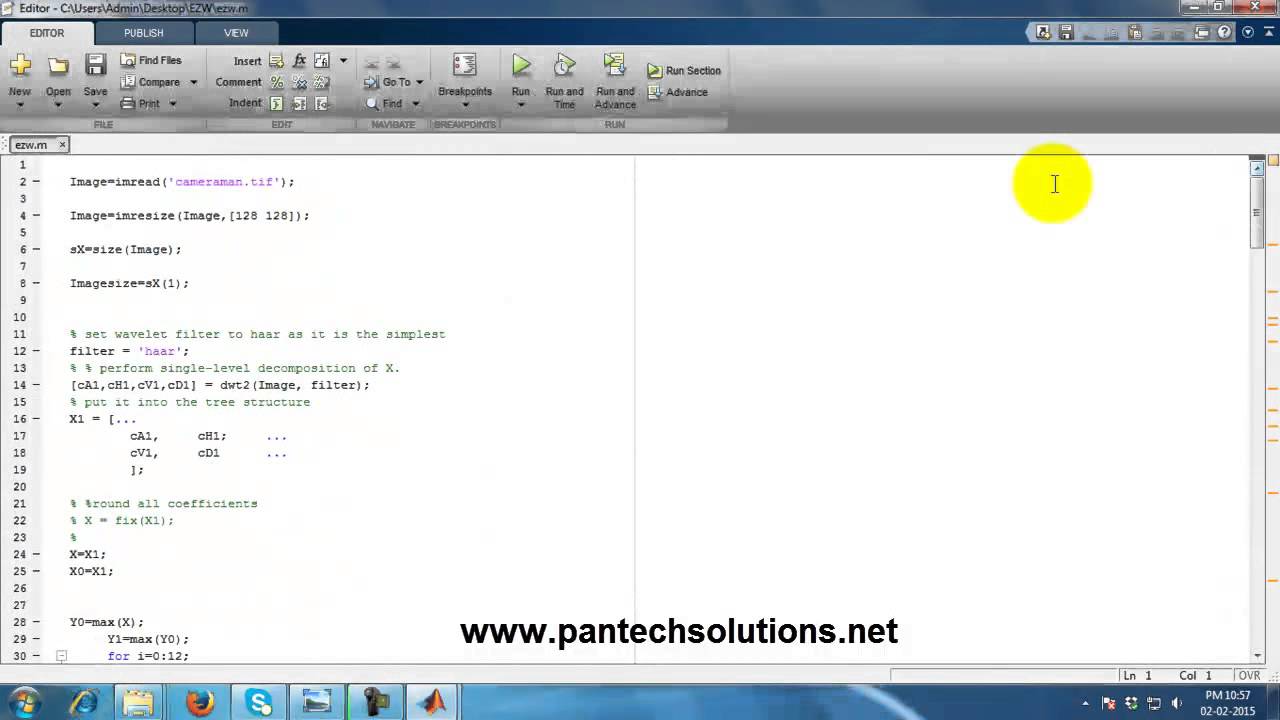This screenshot has width=1280, height=720.
Task: Click the OVR overwrite indicator in status bar
Action: pyautogui.click(x=1249, y=676)
